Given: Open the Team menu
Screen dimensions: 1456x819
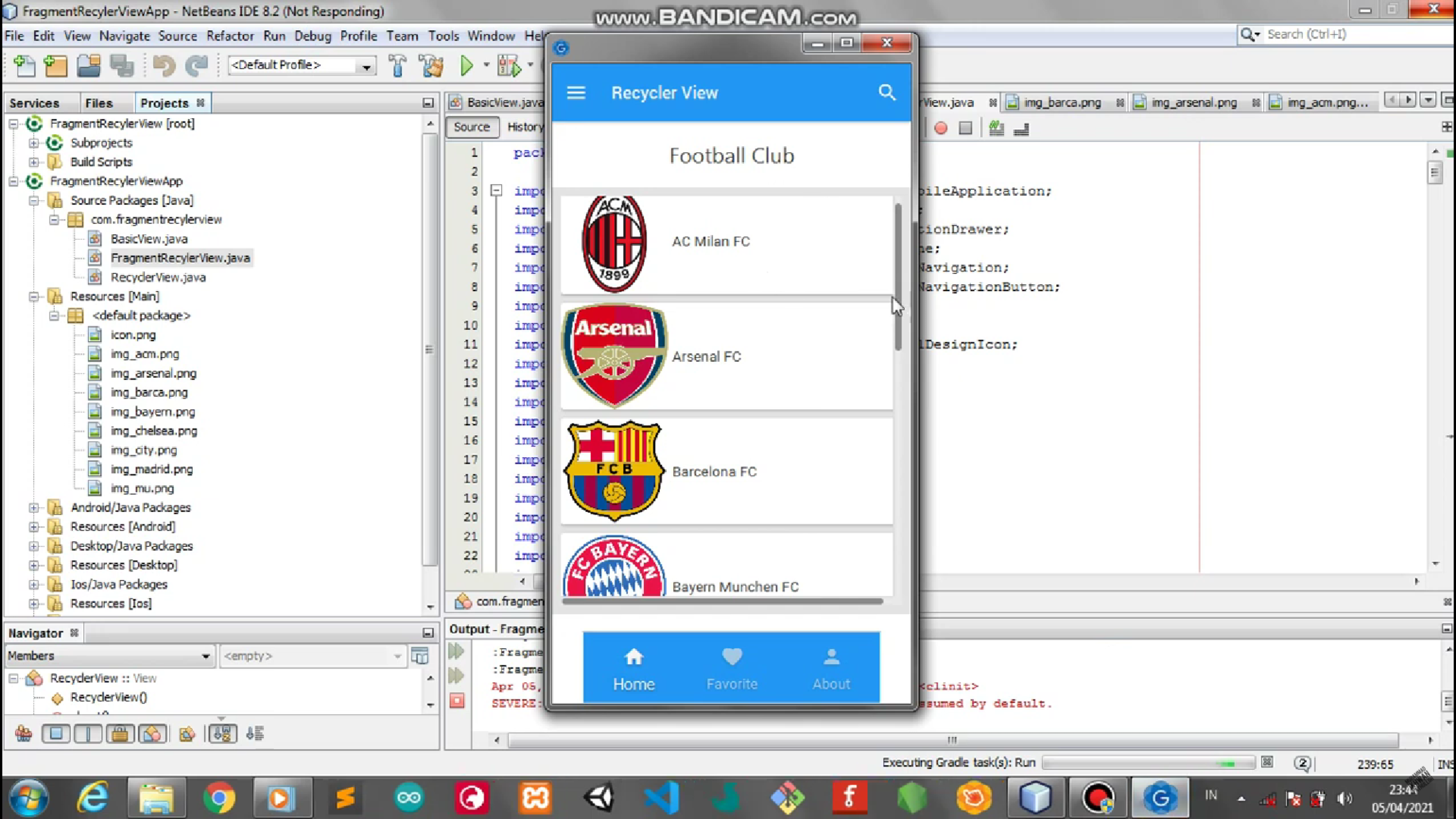Looking at the screenshot, I should 402,36.
